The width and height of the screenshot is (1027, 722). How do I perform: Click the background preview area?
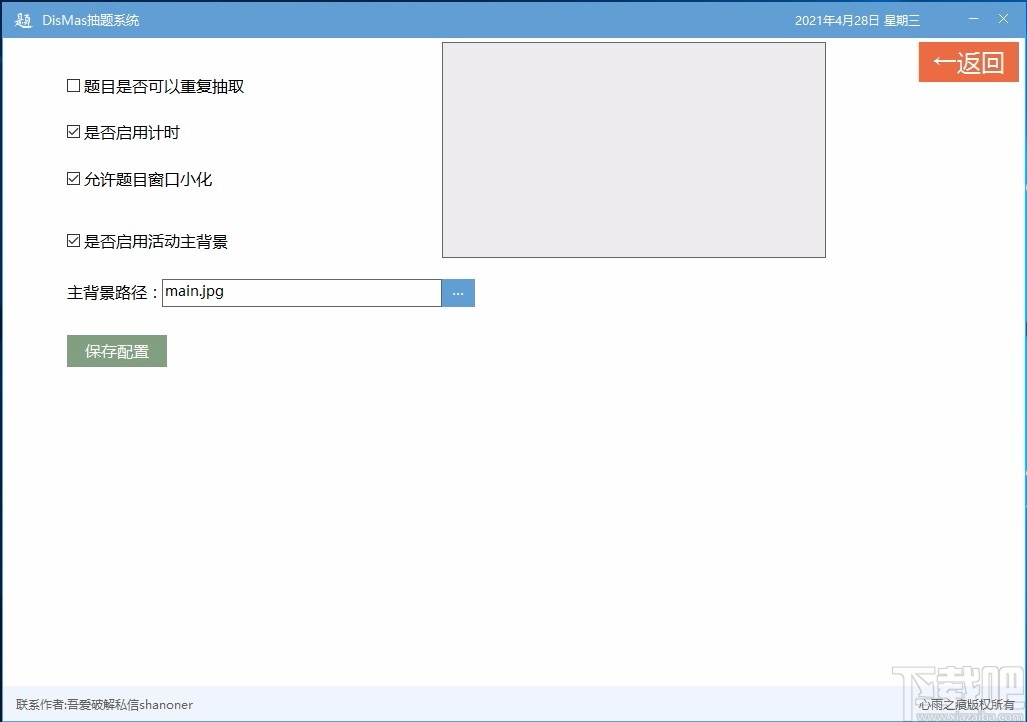click(x=633, y=150)
